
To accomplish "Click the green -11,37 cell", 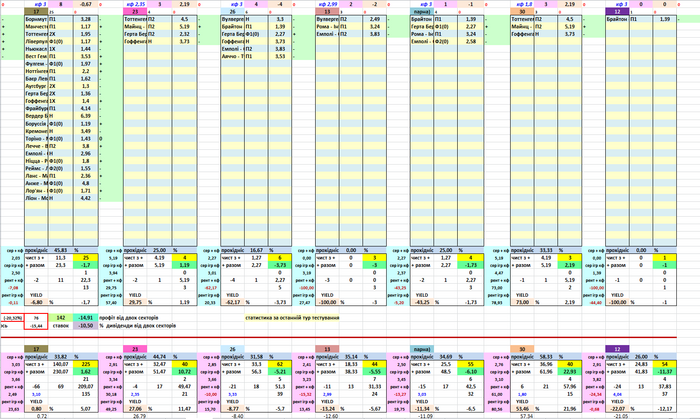I will pos(664,372).
